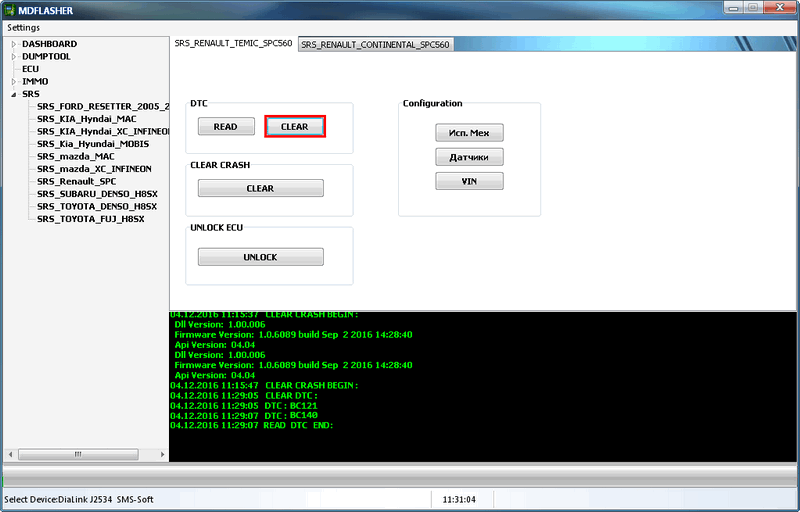
Task: Click the Исп. Мех configuration button
Action: (469, 133)
